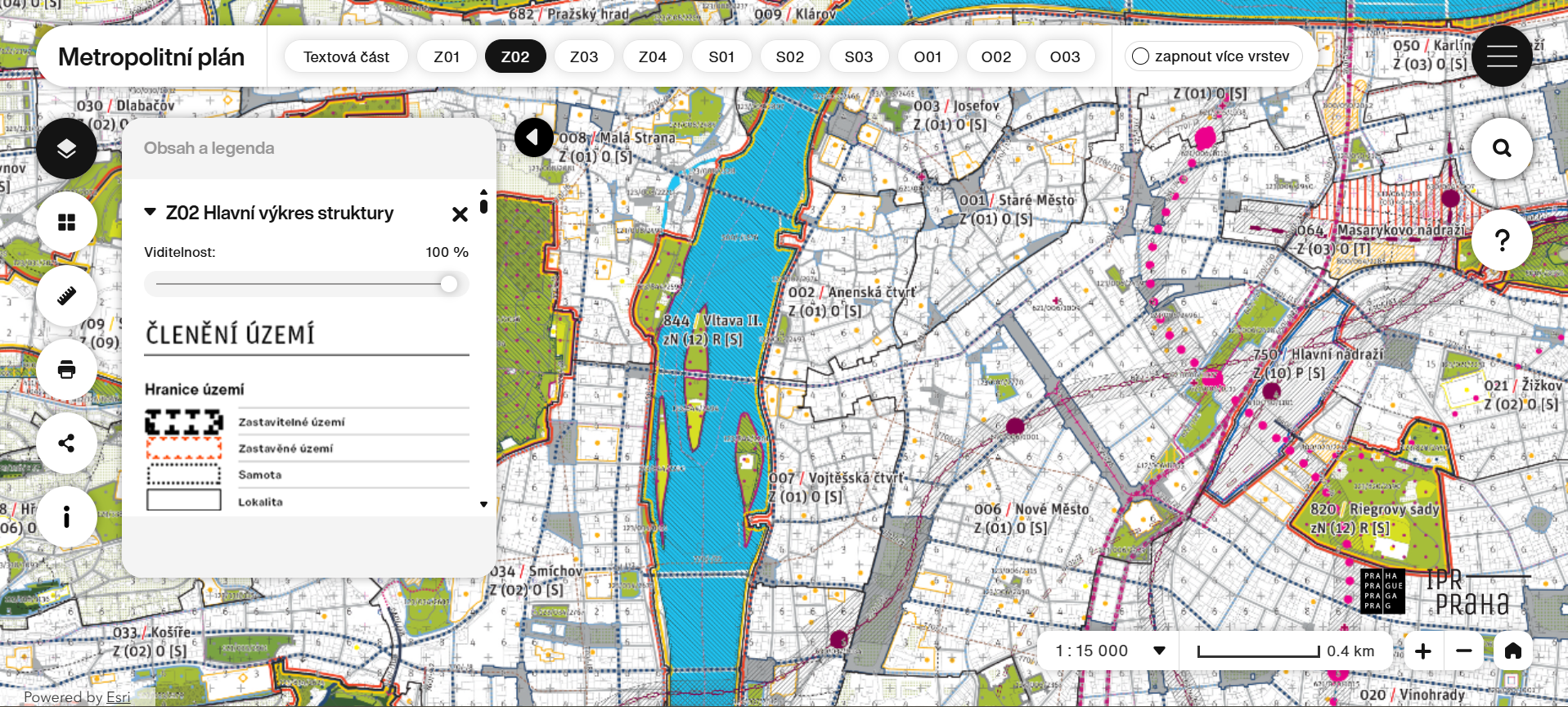Click the Viditelnost opacity slider handle
The height and width of the screenshot is (707, 1568).
[x=449, y=284]
